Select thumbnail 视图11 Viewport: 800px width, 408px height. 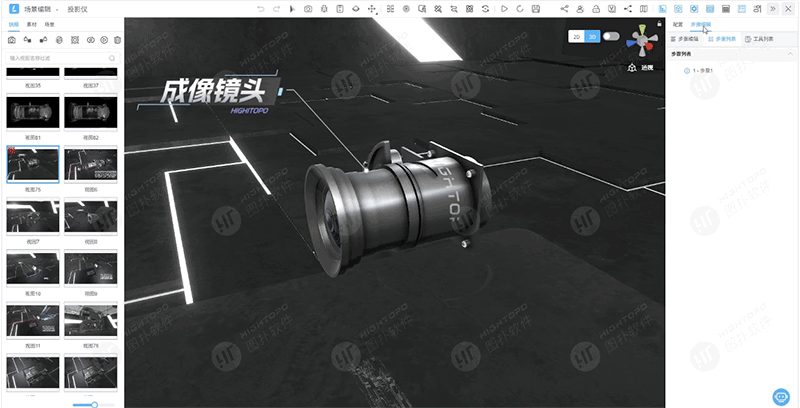pos(33,320)
